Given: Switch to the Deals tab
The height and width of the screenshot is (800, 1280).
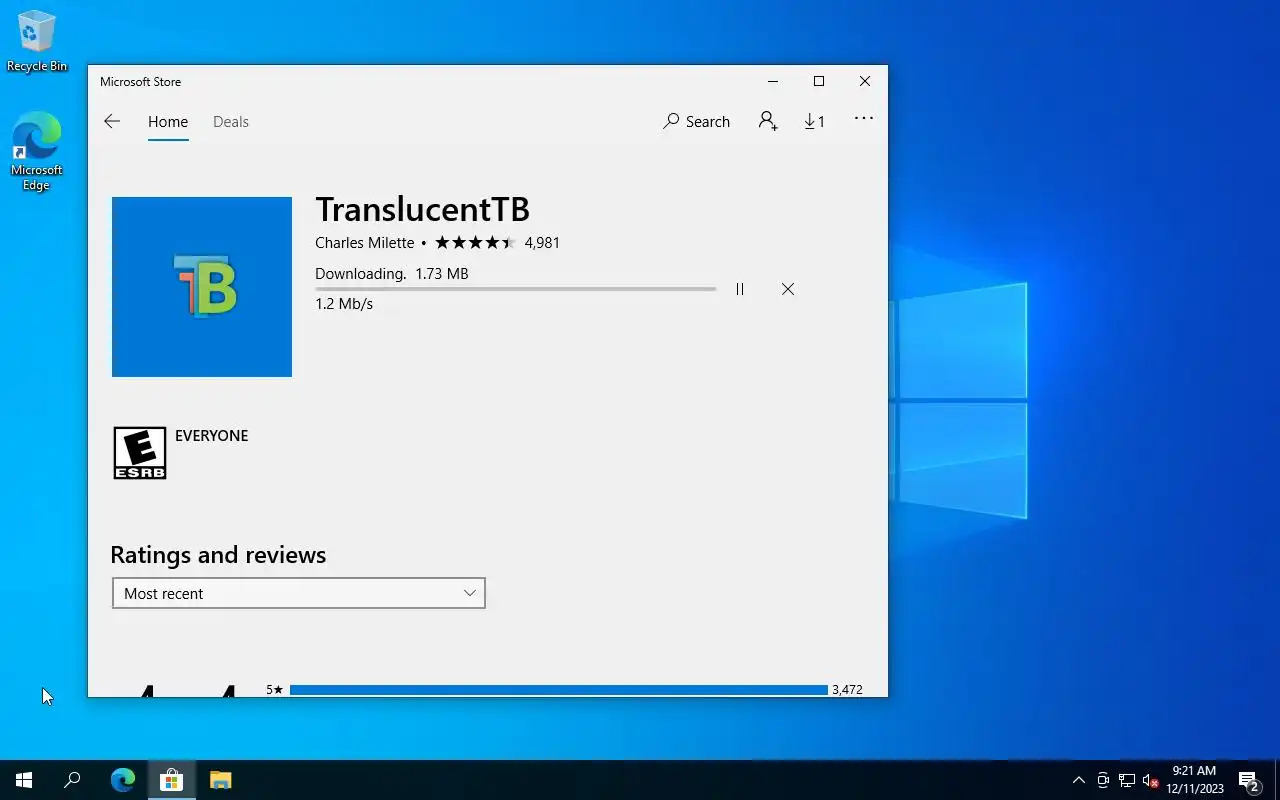Looking at the screenshot, I should [x=231, y=122].
